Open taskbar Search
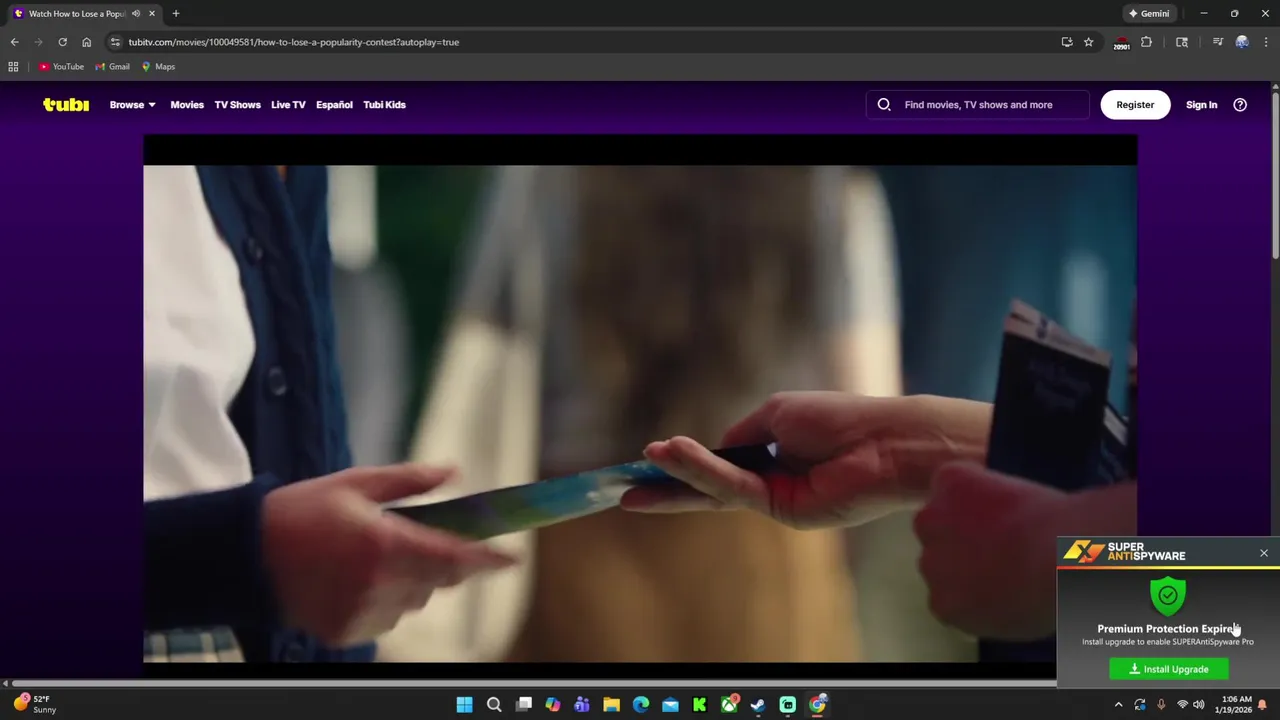1280x720 pixels. click(x=494, y=705)
